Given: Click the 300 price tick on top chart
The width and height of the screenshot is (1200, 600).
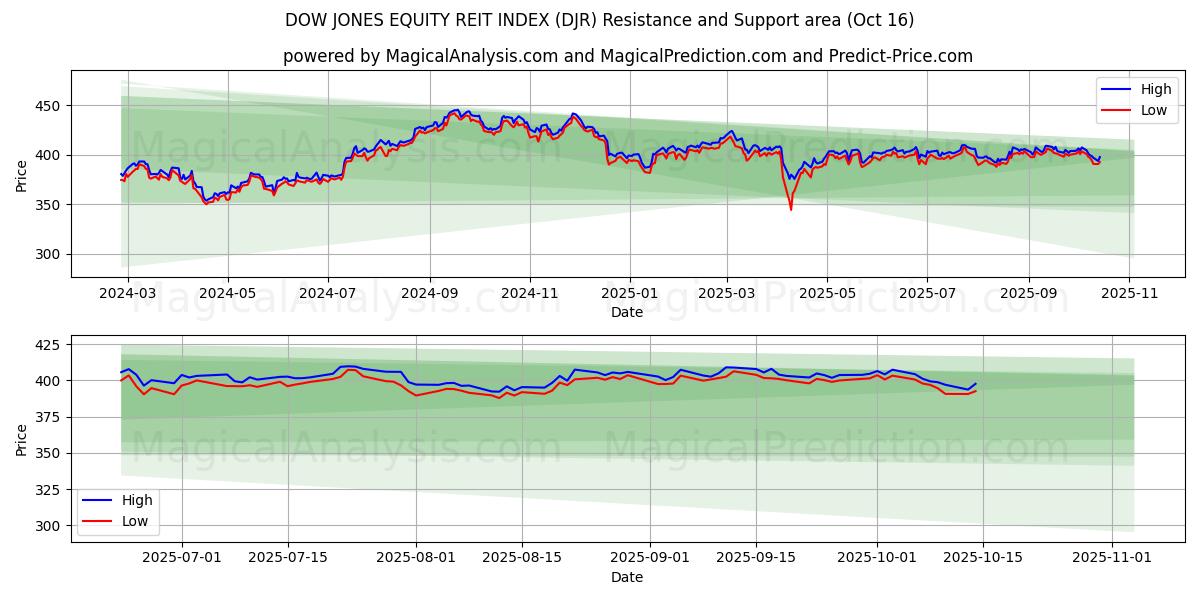Looking at the screenshot, I should 46,254.
